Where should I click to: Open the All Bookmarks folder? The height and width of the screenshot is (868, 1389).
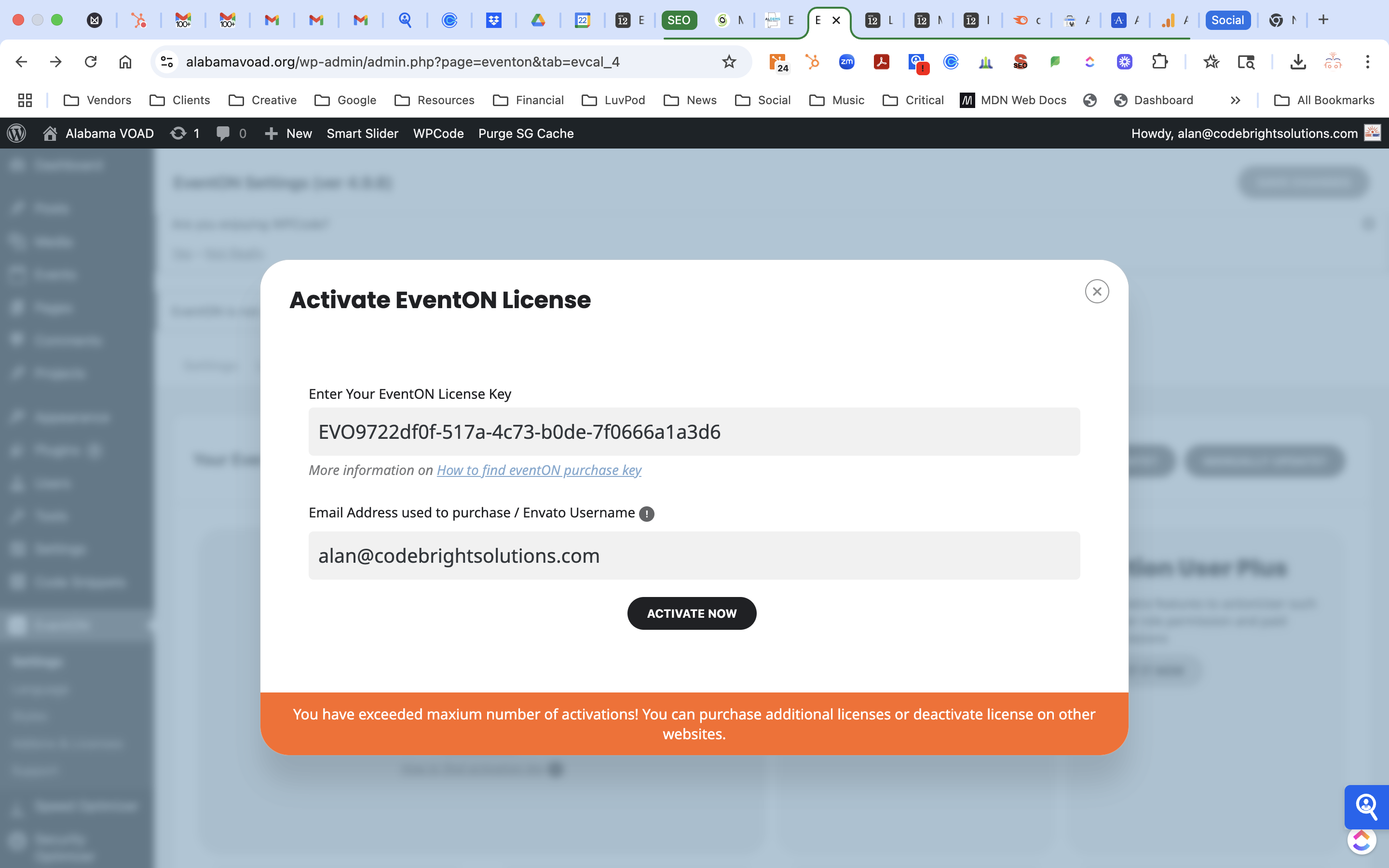tap(1324, 100)
